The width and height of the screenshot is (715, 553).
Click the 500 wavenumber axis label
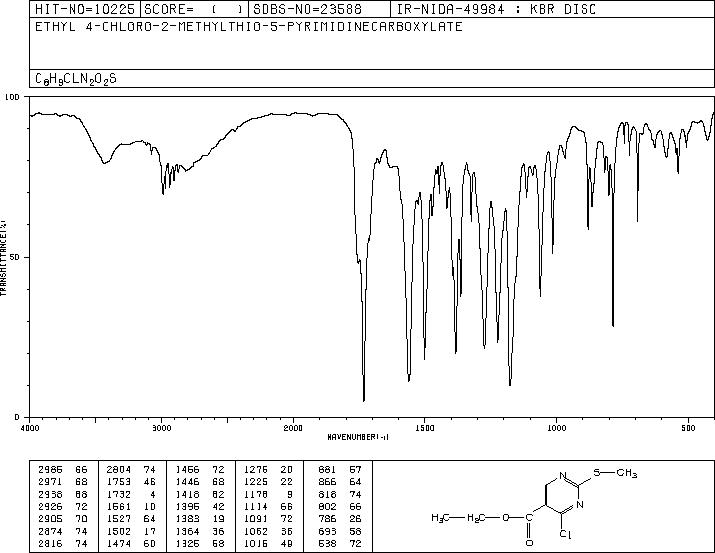coord(689,428)
